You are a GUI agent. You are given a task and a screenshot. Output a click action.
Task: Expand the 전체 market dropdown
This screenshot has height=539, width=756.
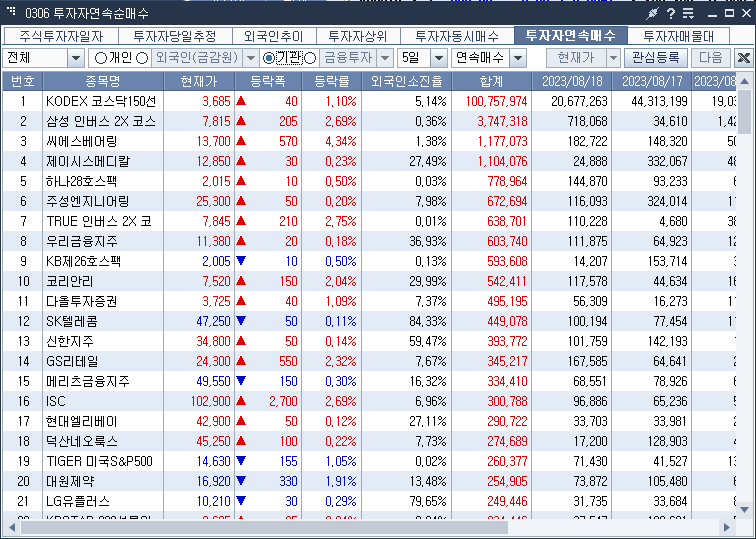click(x=76, y=58)
